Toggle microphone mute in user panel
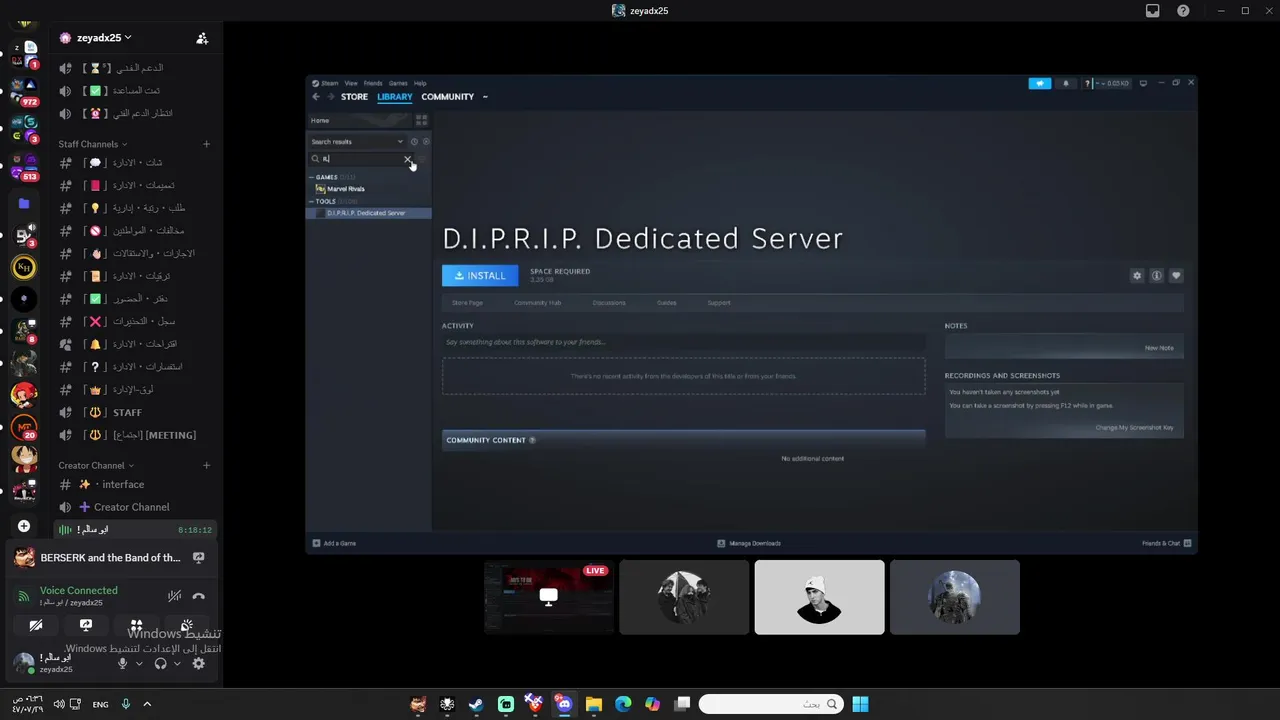 click(123, 663)
